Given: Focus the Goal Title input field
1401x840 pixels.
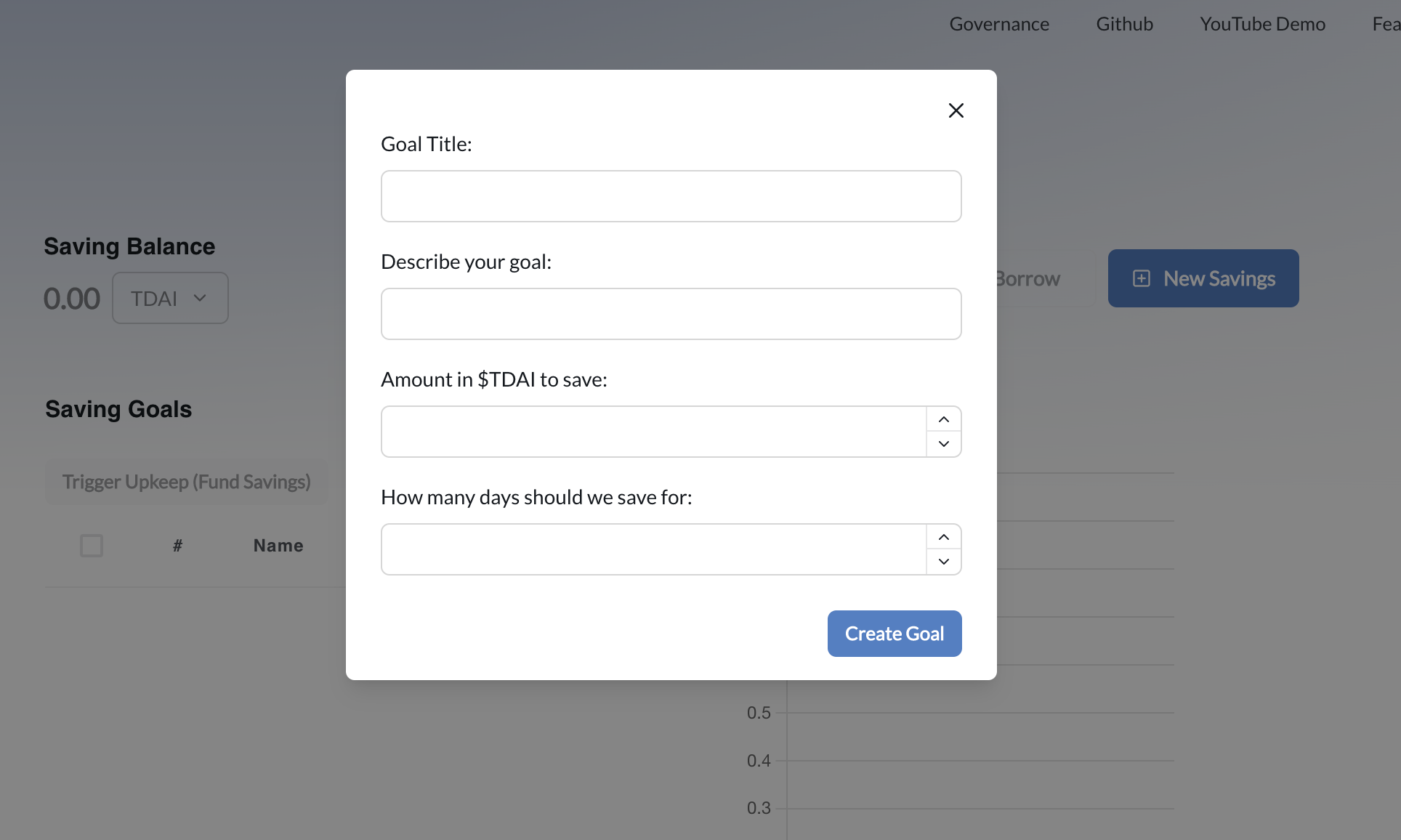Looking at the screenshot, I should pyautogui.click(x=671, y=196).
